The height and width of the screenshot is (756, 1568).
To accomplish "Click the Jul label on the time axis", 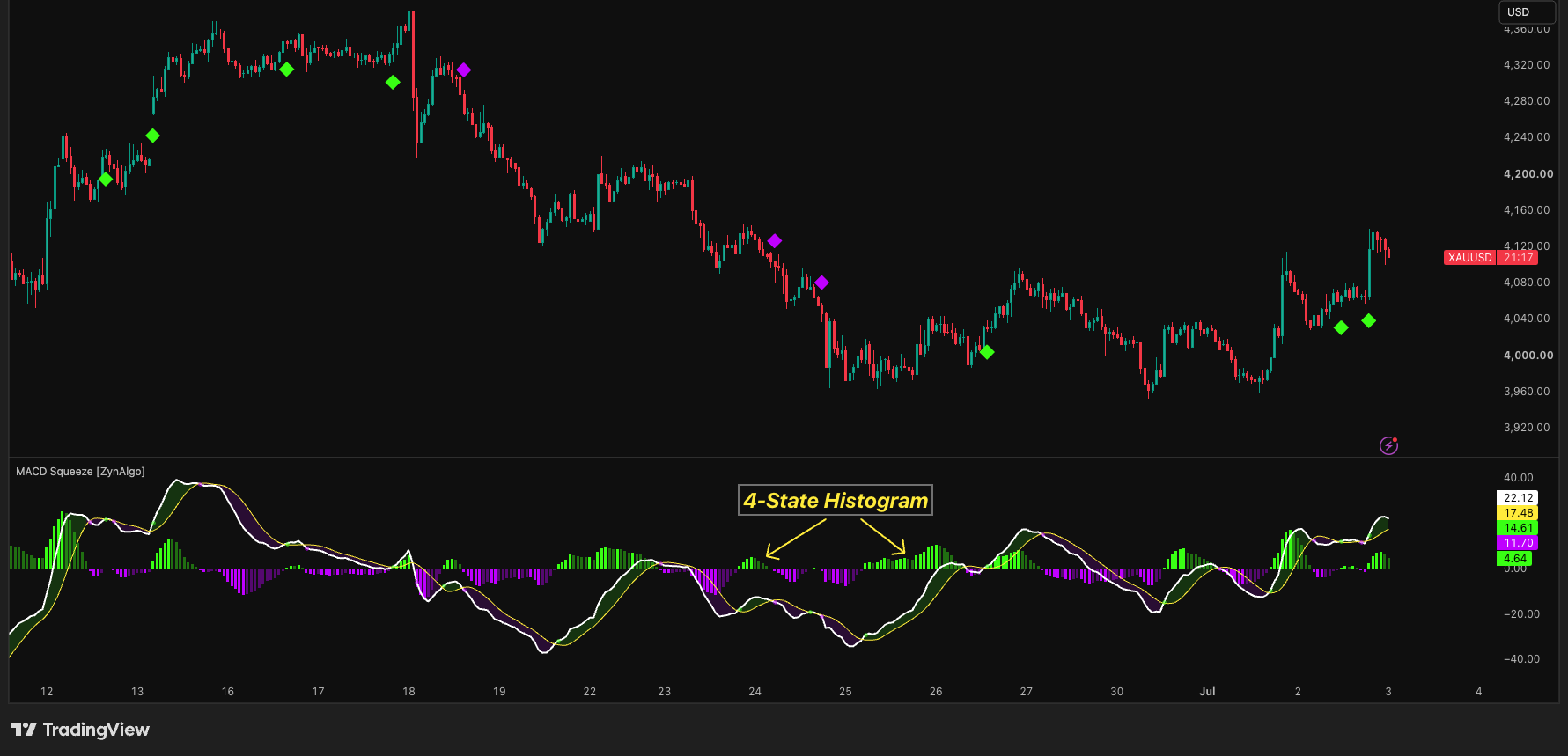I will click(x=1207, y=692).
